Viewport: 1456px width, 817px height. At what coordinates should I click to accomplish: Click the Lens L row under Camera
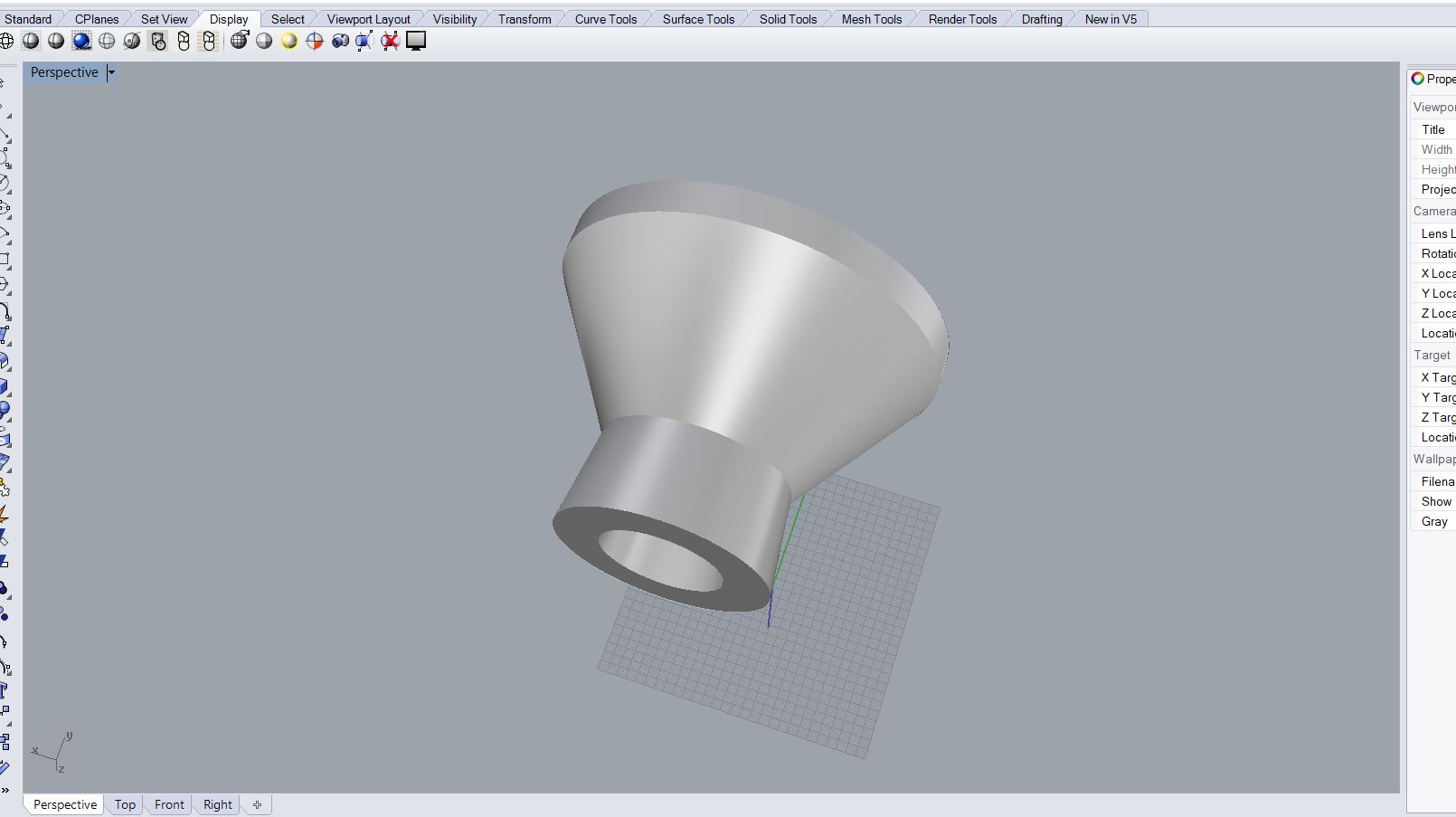click(x=1433, y=233)
